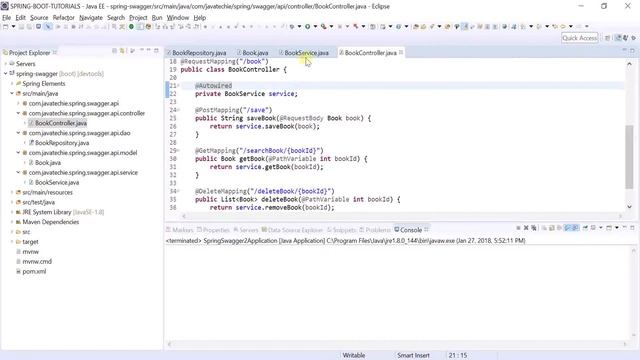Open the External Tools dropdown arrow
The image size is (640, 360).
click(x=331, y=27)
